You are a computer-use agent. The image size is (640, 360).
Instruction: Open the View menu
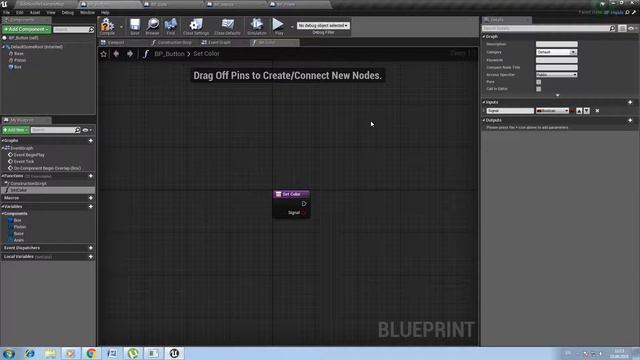pyautogui.click(x=51, y=13)
